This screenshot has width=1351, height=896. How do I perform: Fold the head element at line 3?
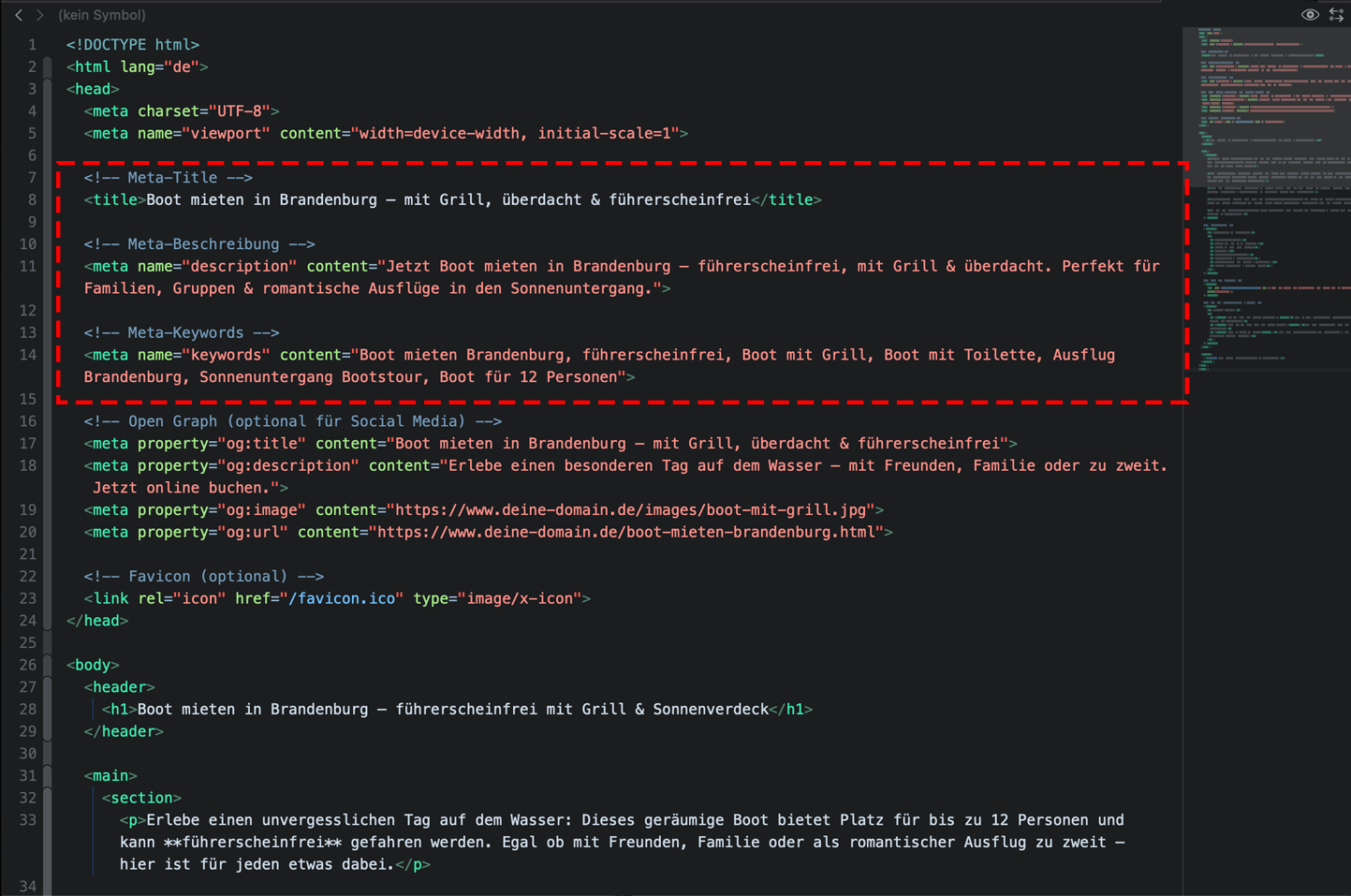tap(48, 90)
